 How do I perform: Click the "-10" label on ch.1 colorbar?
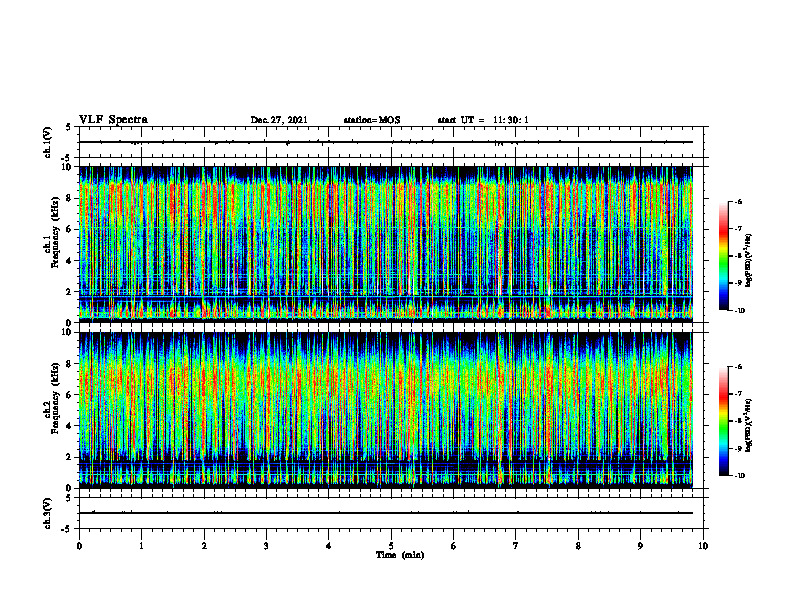coord(738,311)
